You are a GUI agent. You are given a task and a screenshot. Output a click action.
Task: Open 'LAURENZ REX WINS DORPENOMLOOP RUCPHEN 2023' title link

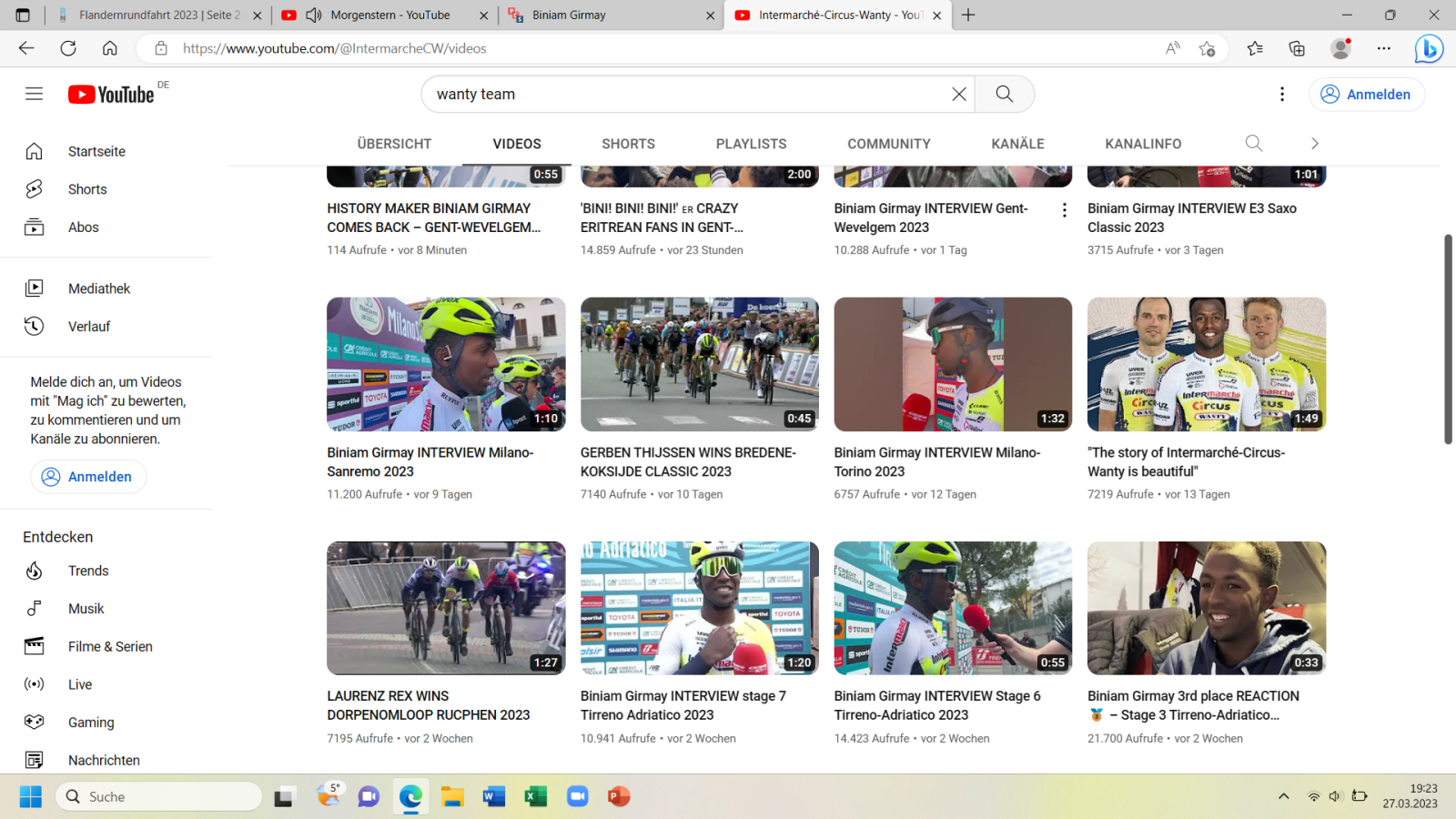pyautogui.click(x=428, y=705)
